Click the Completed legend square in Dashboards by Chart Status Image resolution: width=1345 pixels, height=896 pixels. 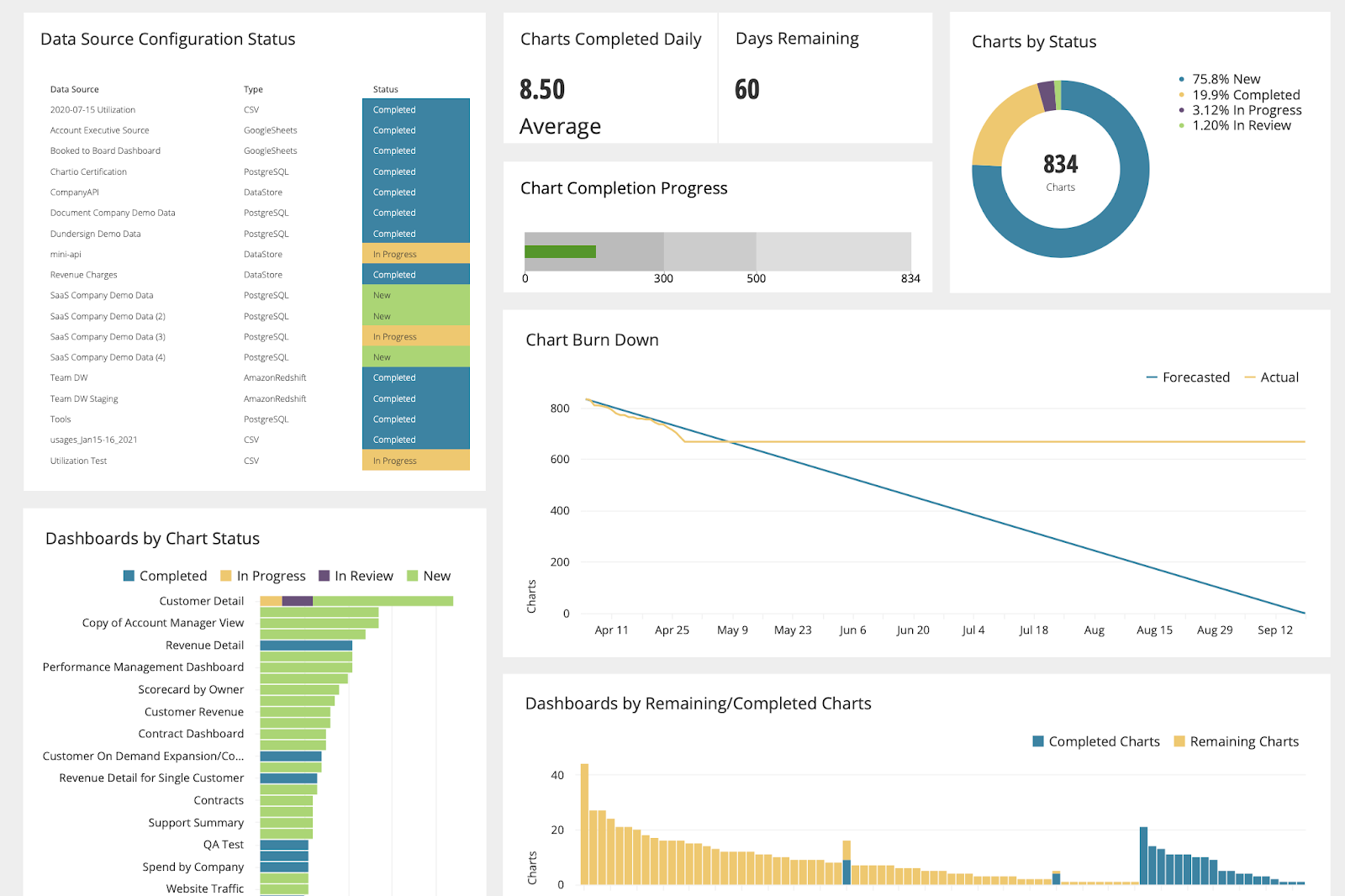(129, 576)
